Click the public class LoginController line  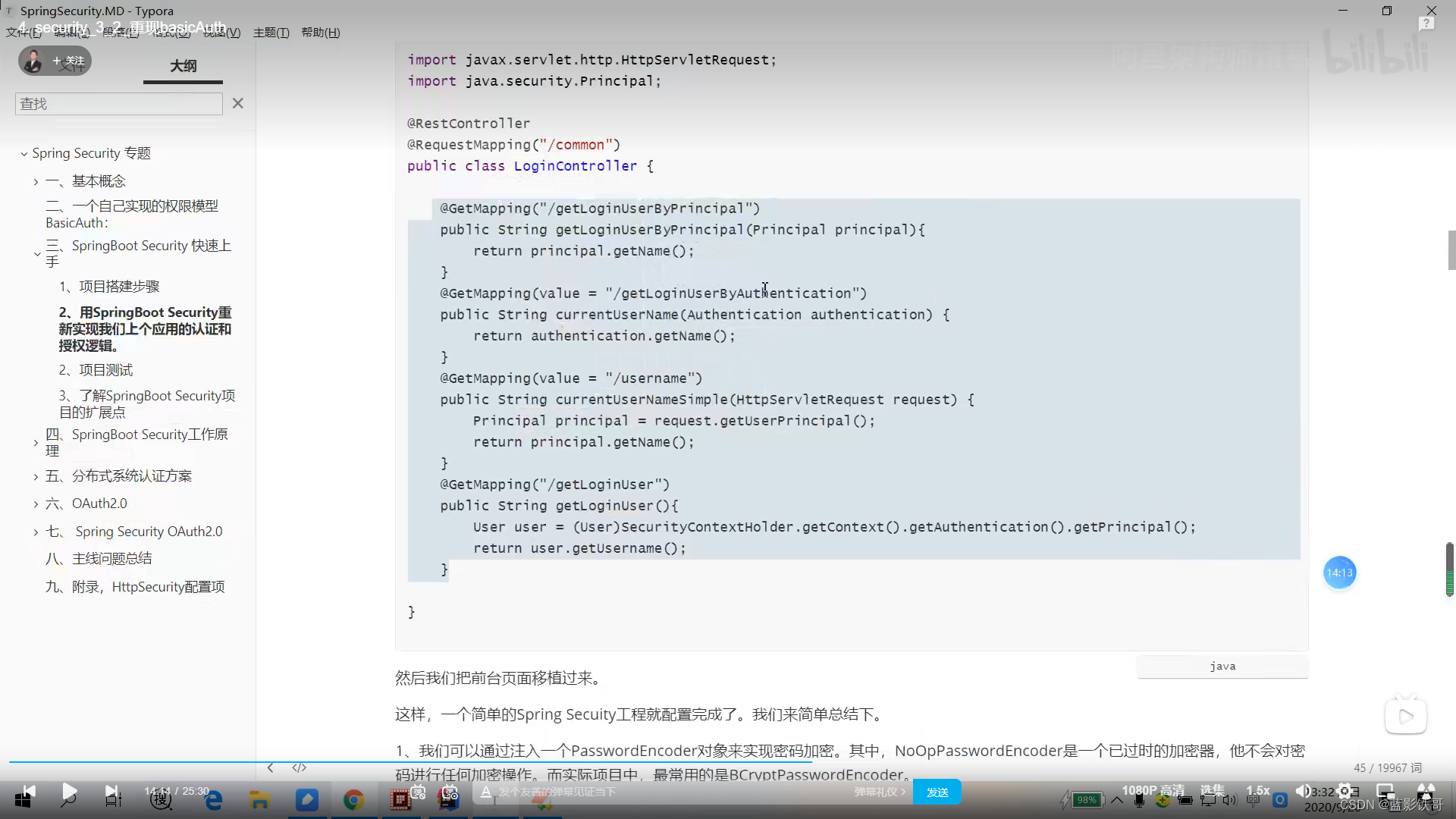(x=530, y=166)
